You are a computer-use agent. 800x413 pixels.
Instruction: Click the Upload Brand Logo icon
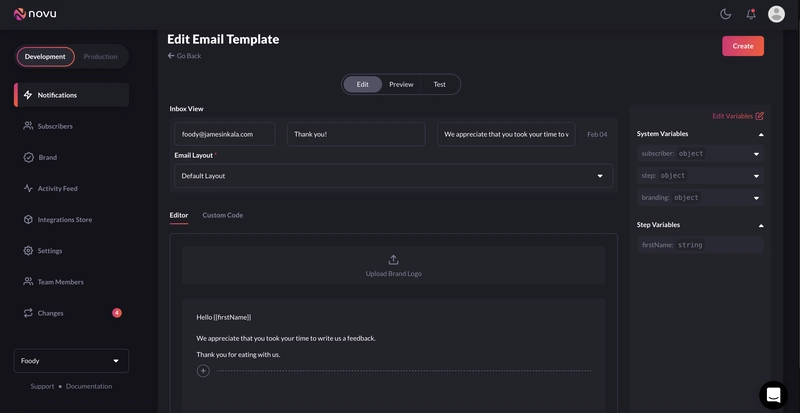393,259
